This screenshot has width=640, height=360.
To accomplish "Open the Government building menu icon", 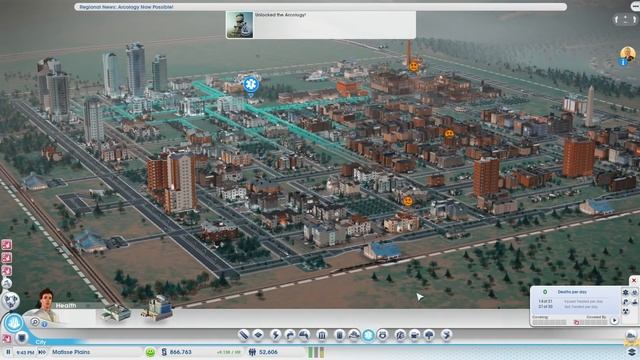I will point(322,335).
